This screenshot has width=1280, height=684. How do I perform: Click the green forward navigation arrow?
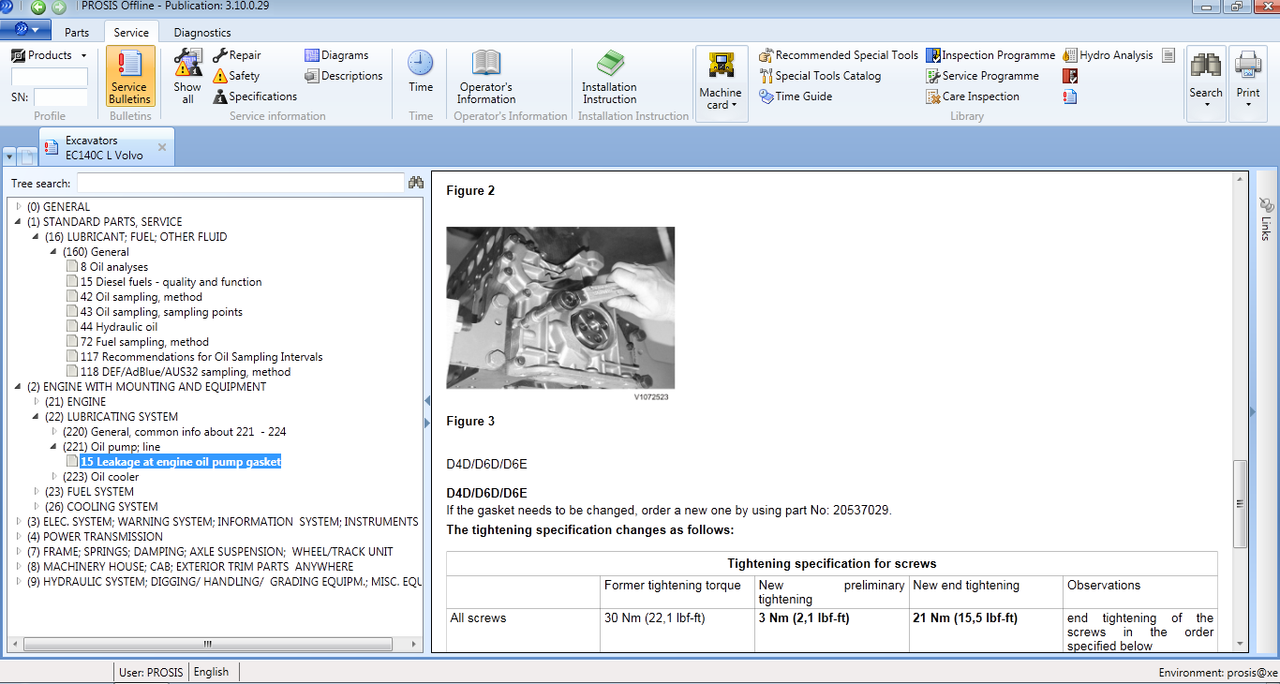point(59,7)
